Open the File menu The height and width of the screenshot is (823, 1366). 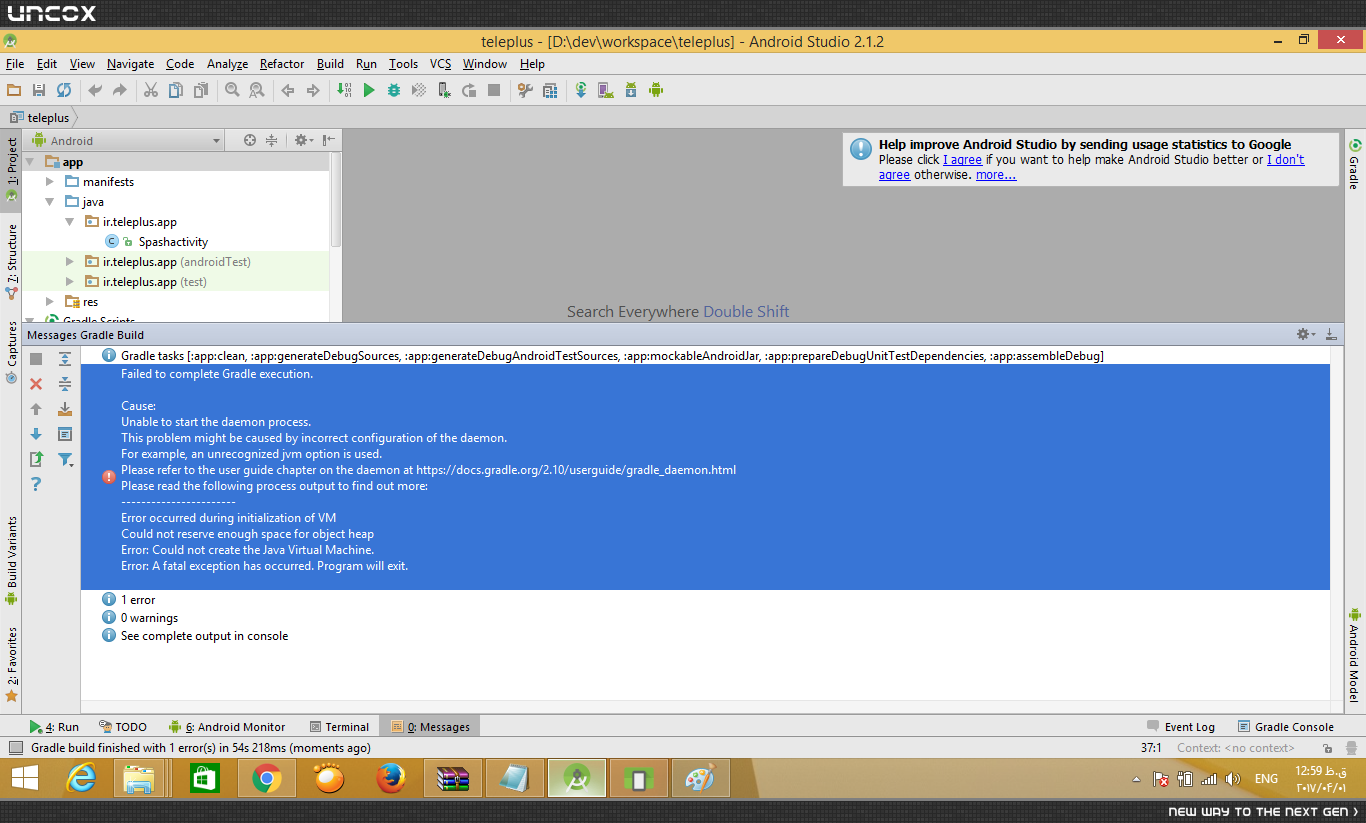click(15, 64)
